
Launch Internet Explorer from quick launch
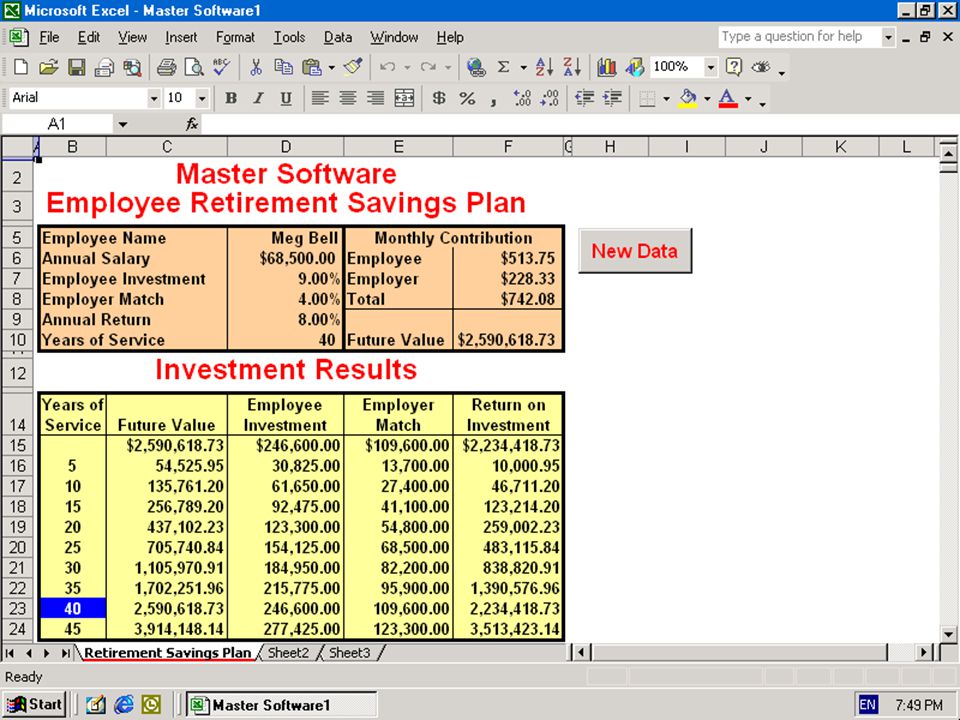123,705
